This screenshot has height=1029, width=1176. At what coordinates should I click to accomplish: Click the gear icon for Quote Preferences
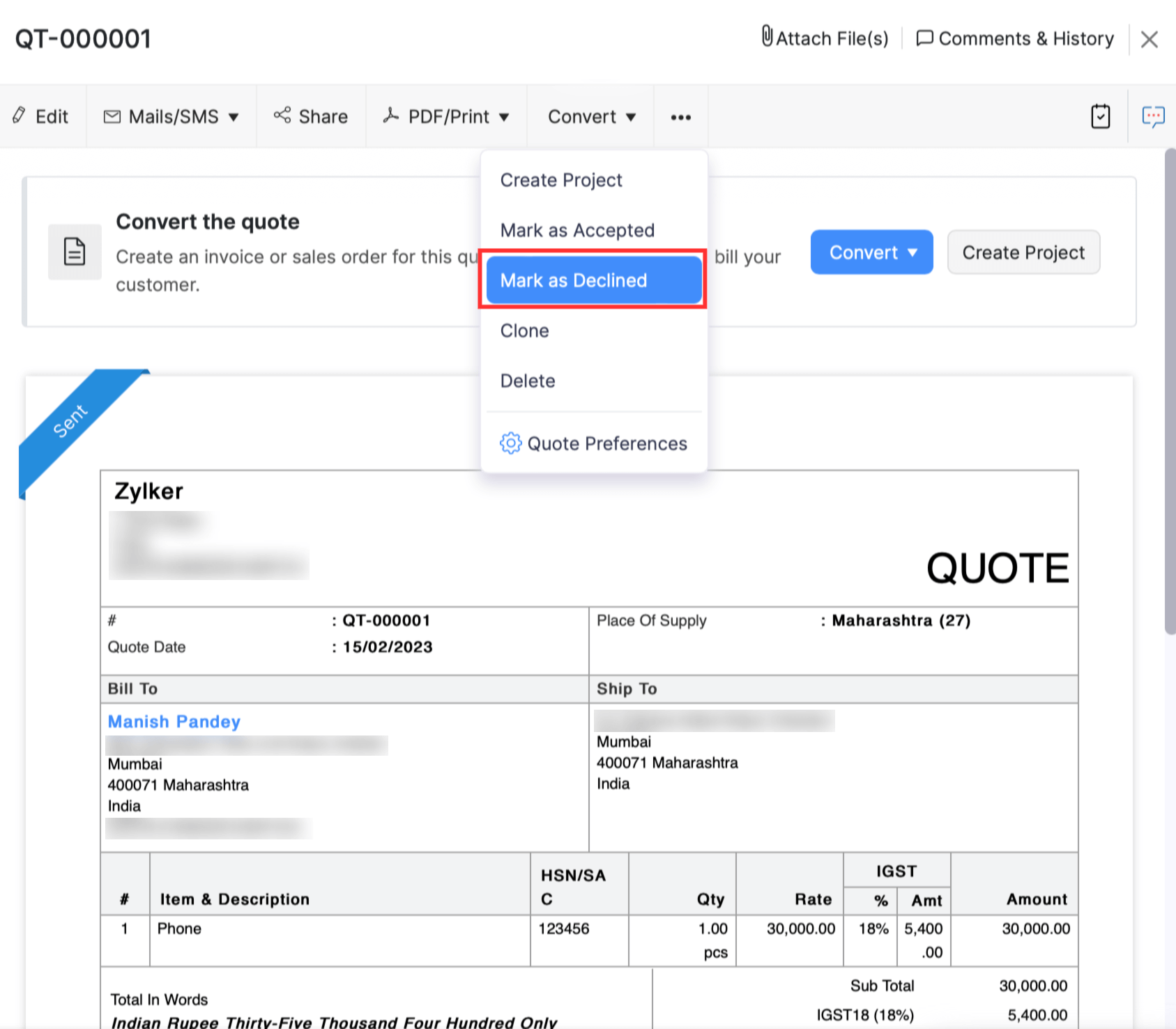pyautogui.click(x=510, y=443)
